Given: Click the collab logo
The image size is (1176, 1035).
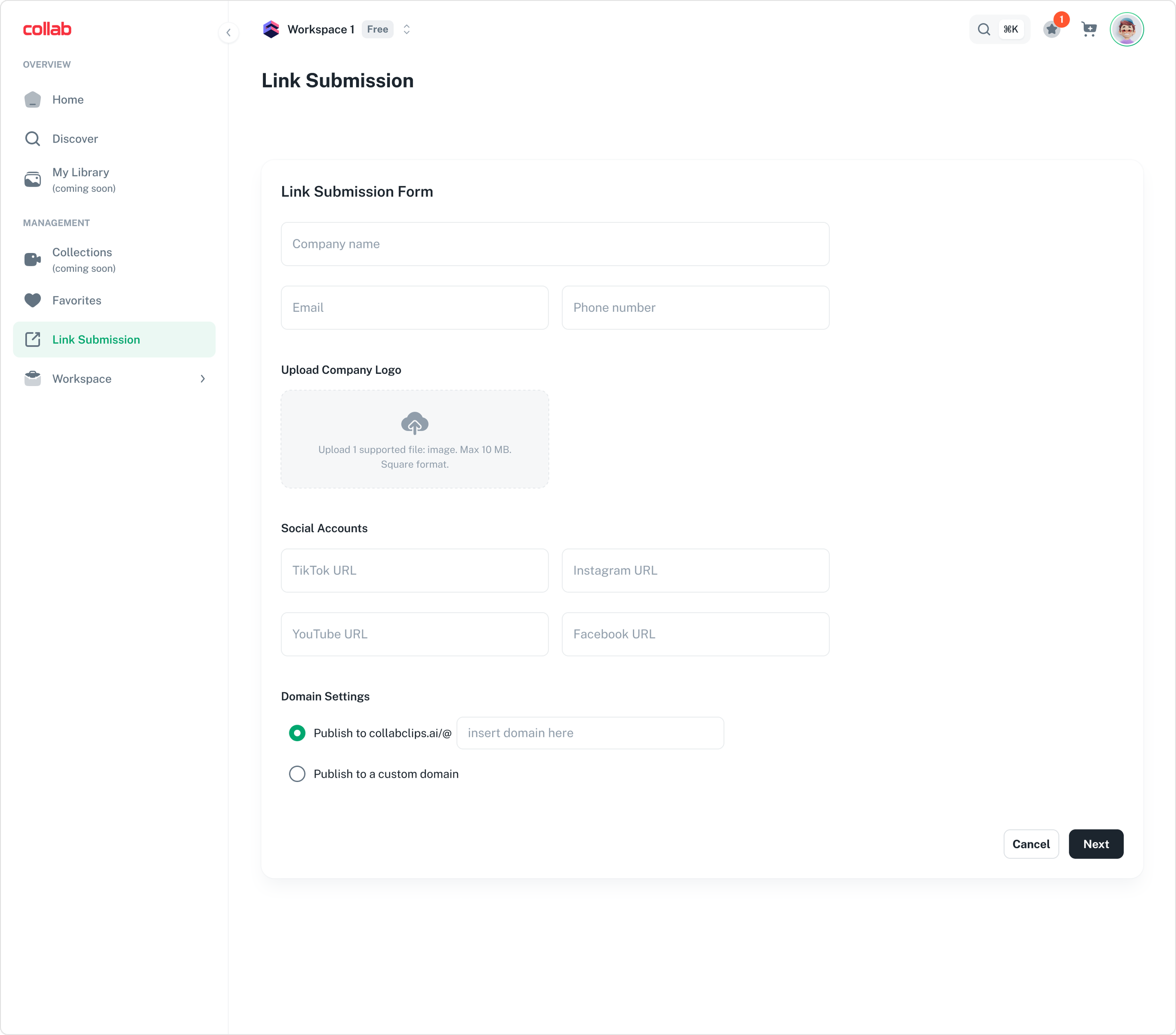Looking at the screenshot, I should tap(47, 29).
